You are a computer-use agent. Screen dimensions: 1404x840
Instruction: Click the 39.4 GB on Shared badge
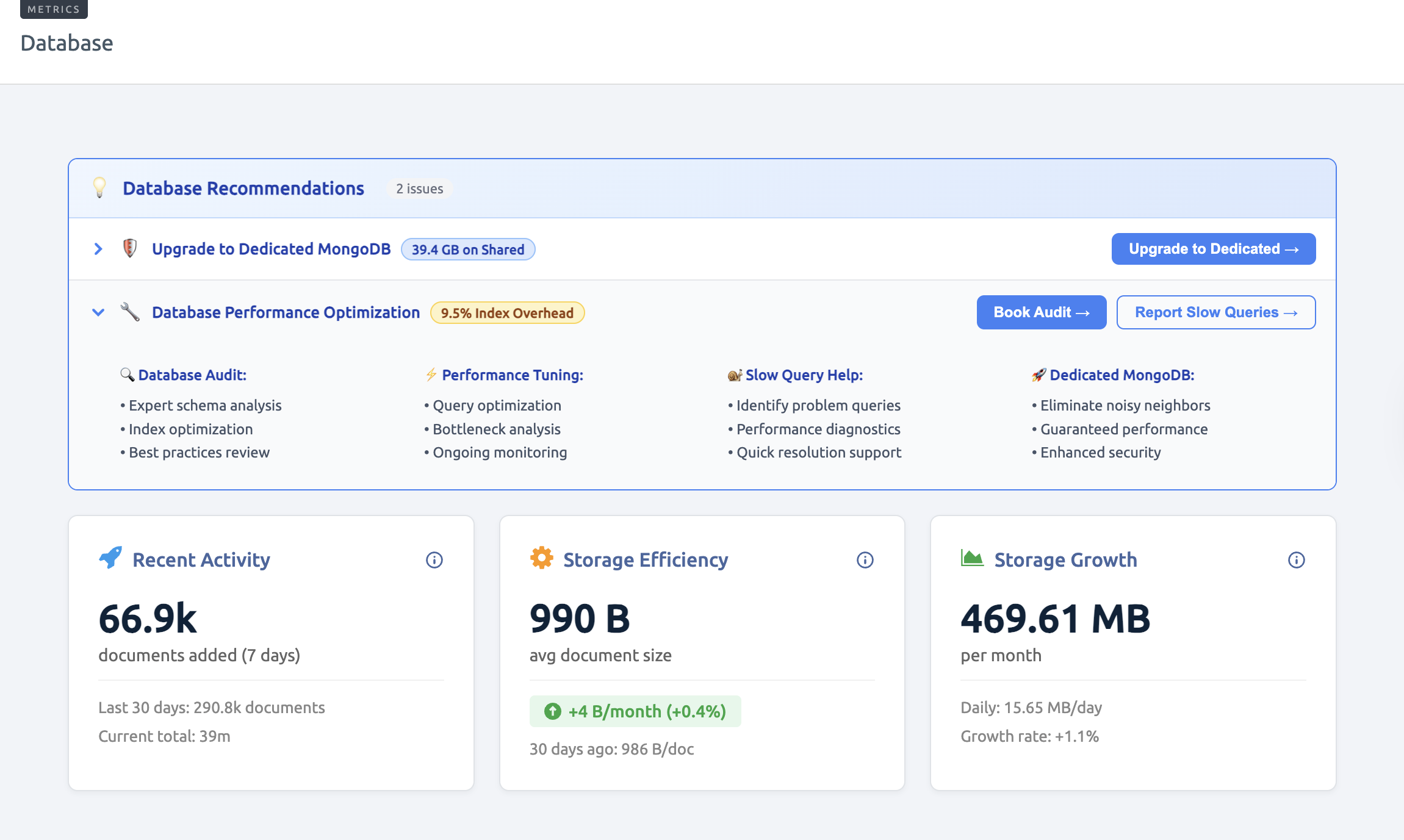(467, 249)
